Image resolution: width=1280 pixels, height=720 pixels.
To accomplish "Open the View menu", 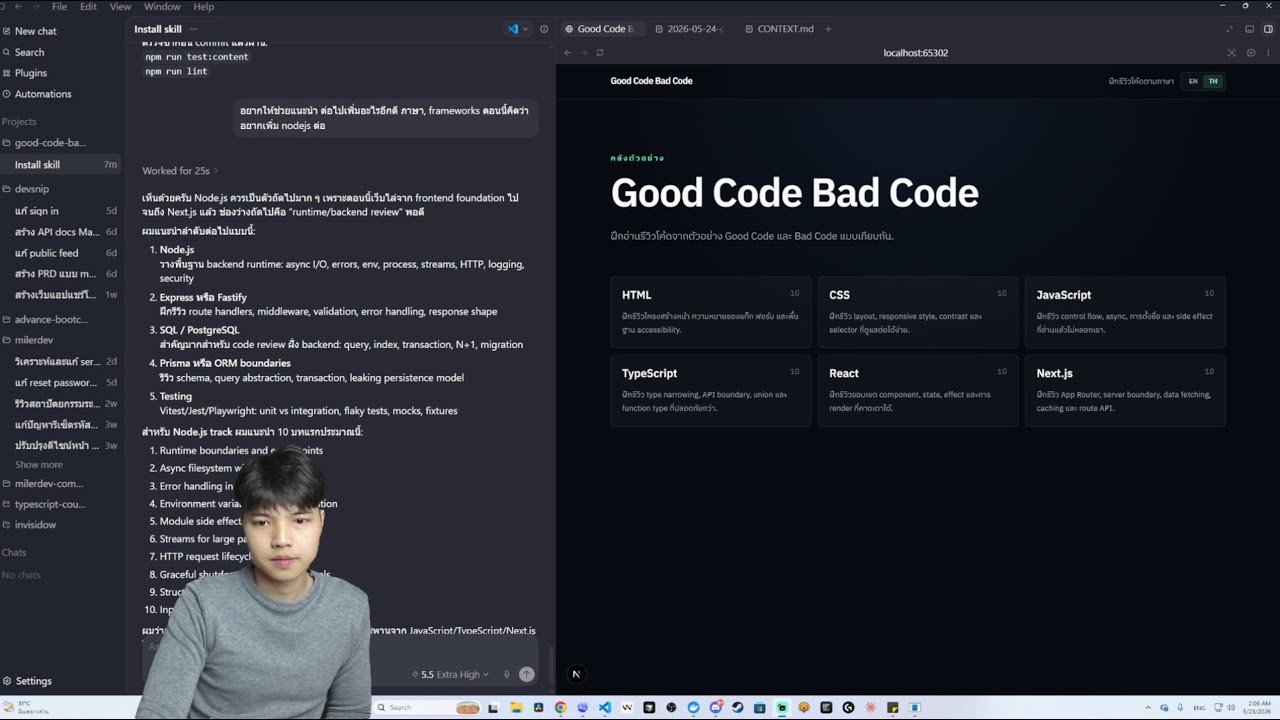I will coord(120,7).
